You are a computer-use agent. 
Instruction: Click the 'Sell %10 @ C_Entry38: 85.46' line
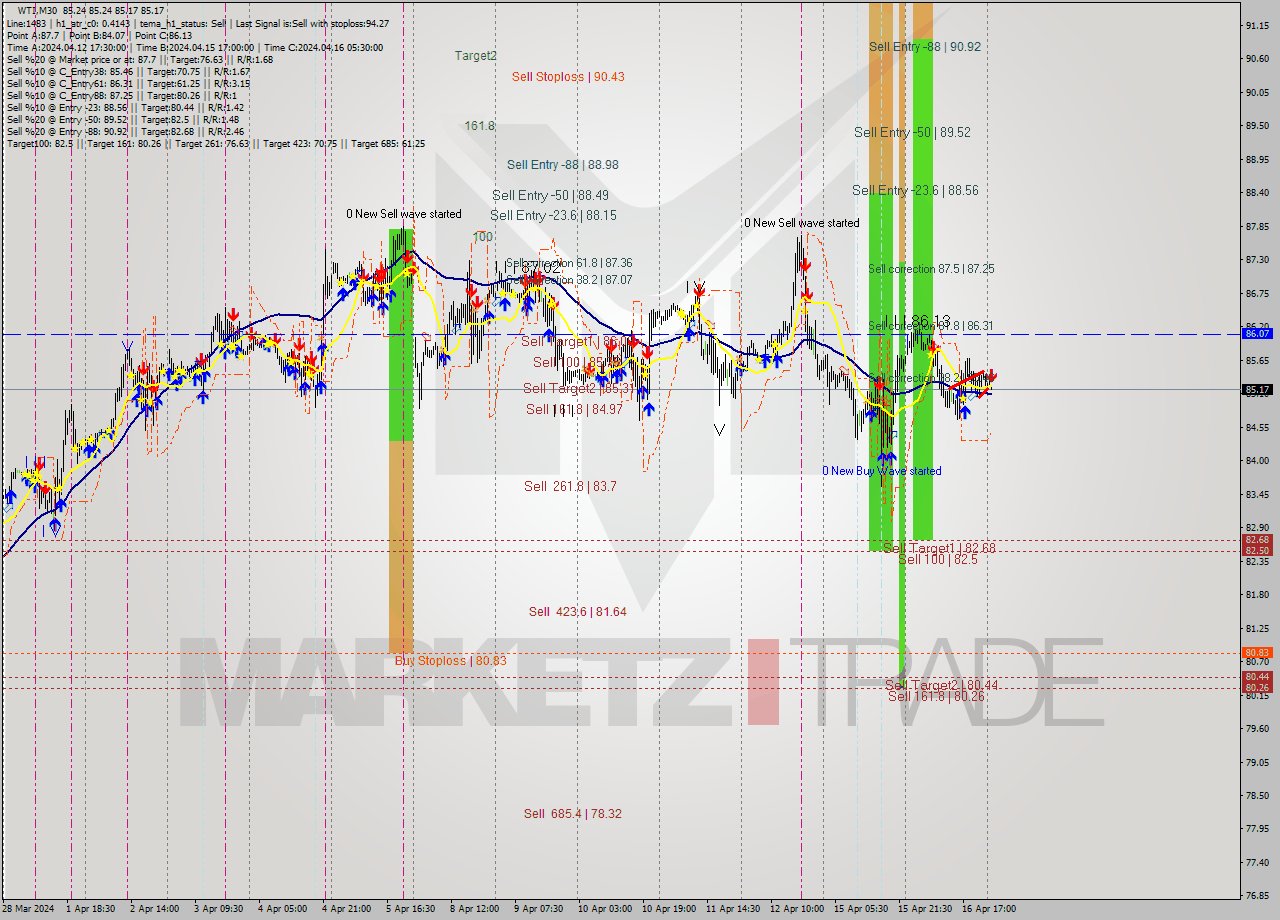click(128, 71)
